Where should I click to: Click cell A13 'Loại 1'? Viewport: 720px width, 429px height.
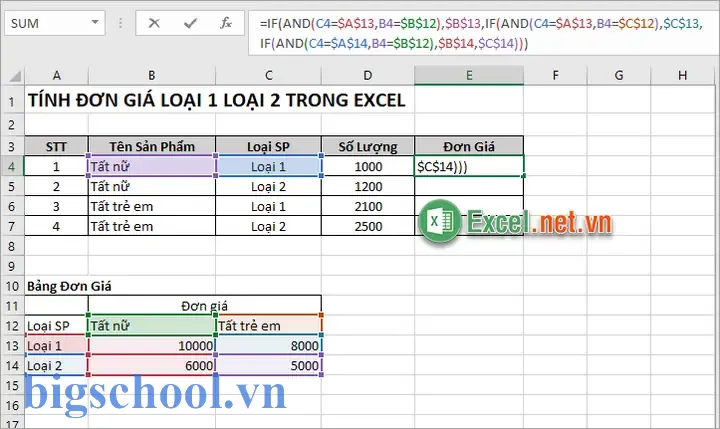click(x=56, y=345)
